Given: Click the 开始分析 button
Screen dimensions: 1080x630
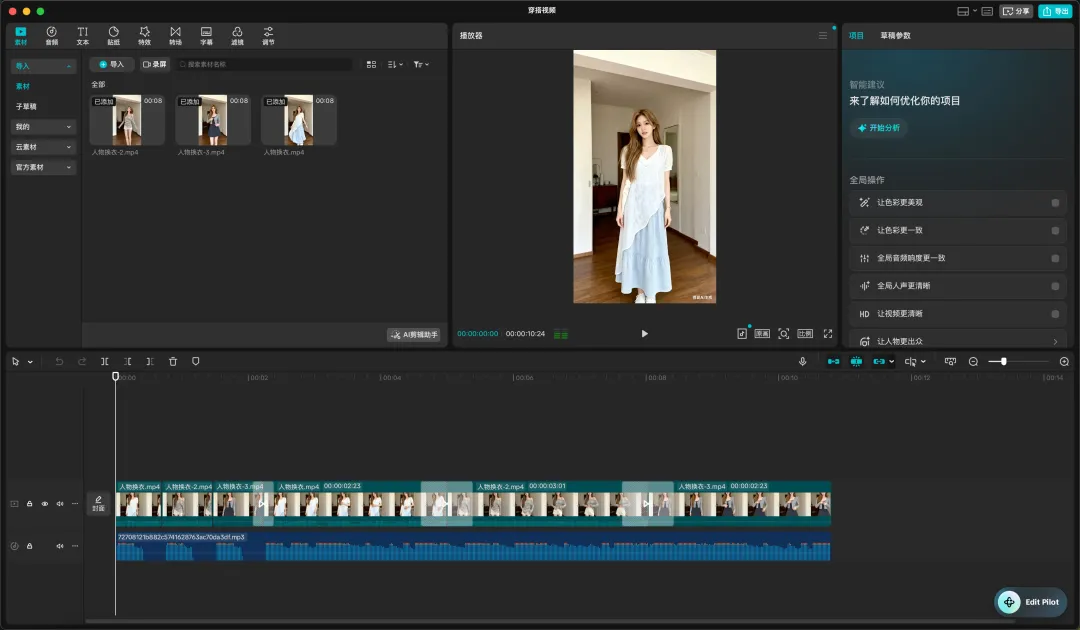Looking at the screenshot, I should pyautogui.click(x=878, y=128).
